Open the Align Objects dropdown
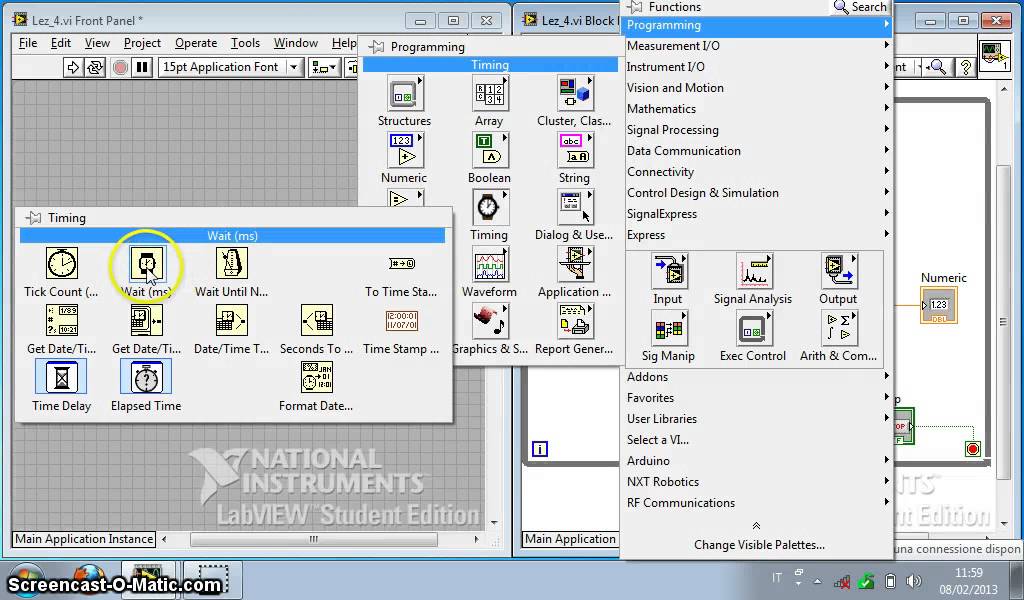This screenshot has width=1024, height=600. click(x=323, y=67)
